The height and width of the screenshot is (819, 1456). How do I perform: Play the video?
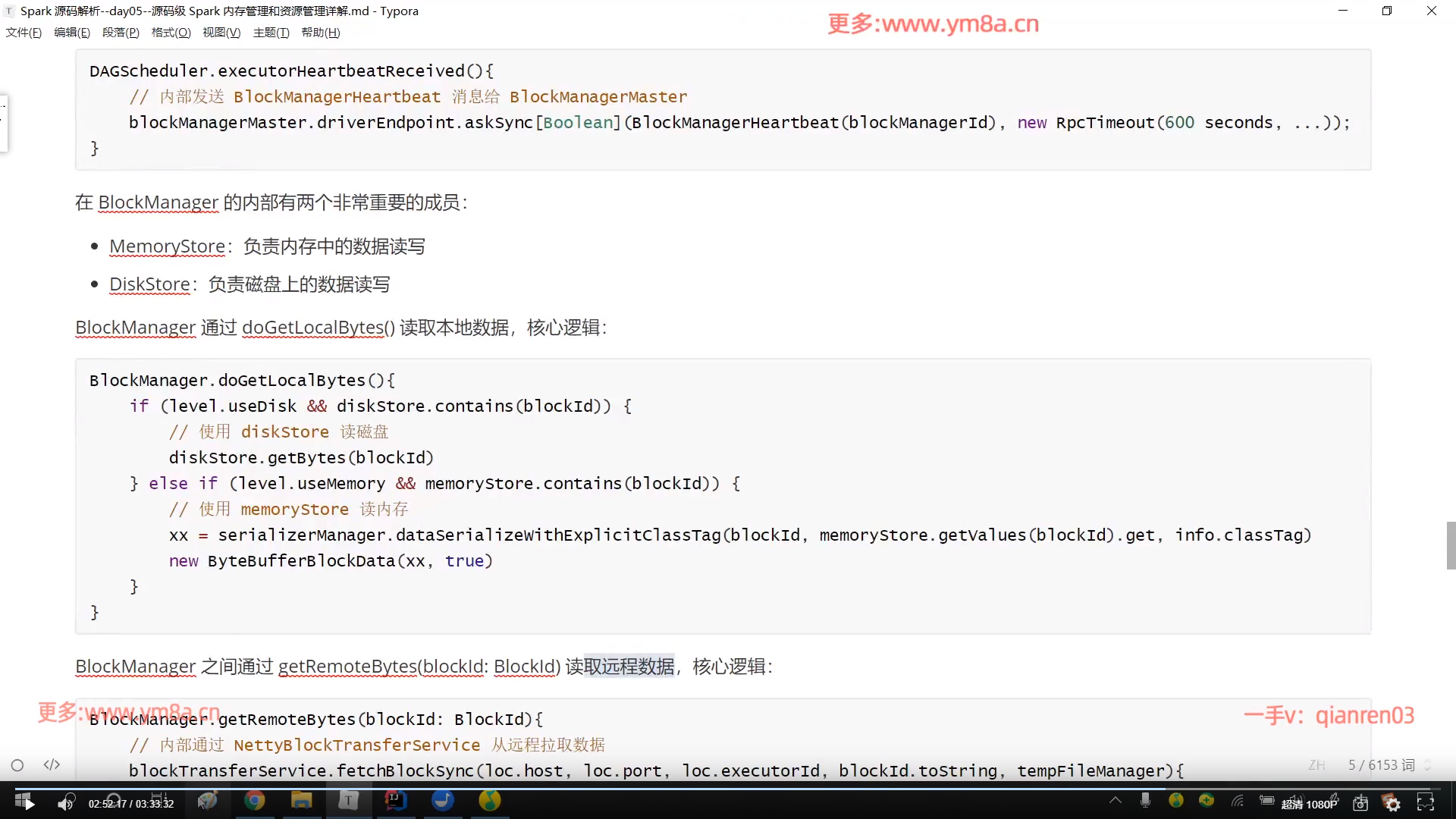pos(29,804)
